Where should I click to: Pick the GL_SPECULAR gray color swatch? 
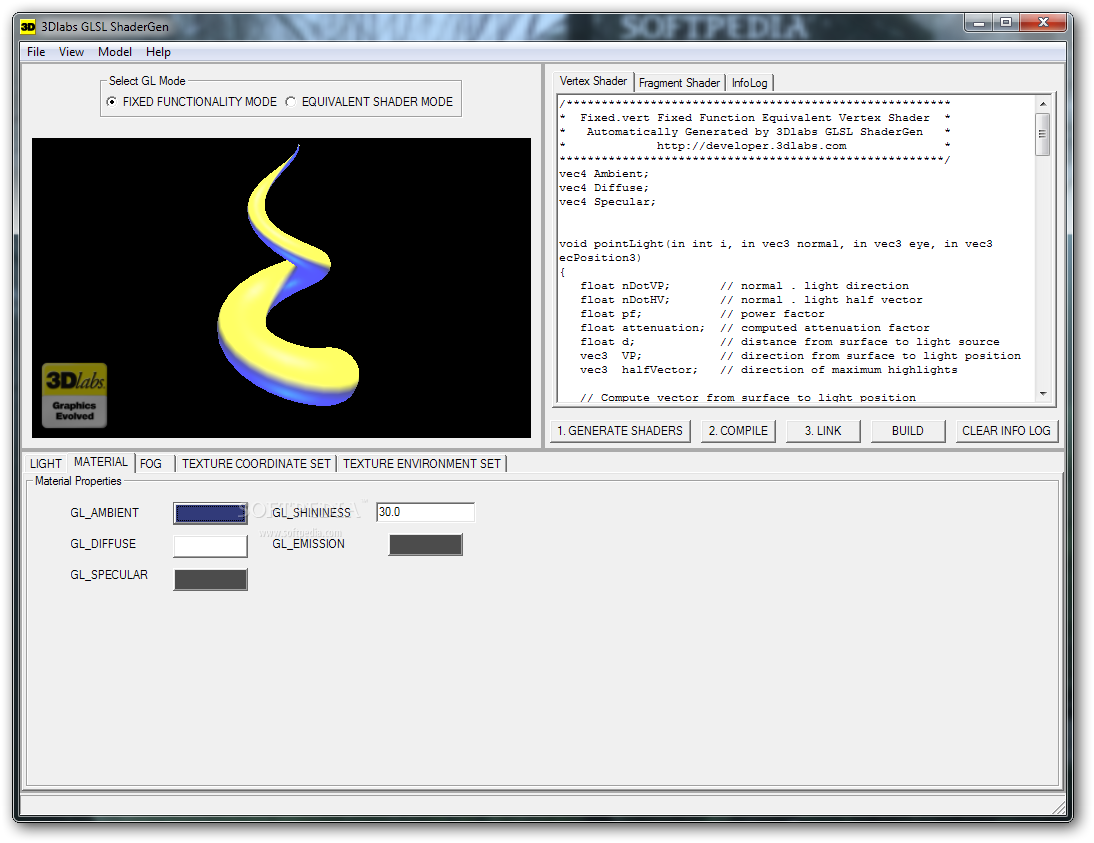(210, 579)
